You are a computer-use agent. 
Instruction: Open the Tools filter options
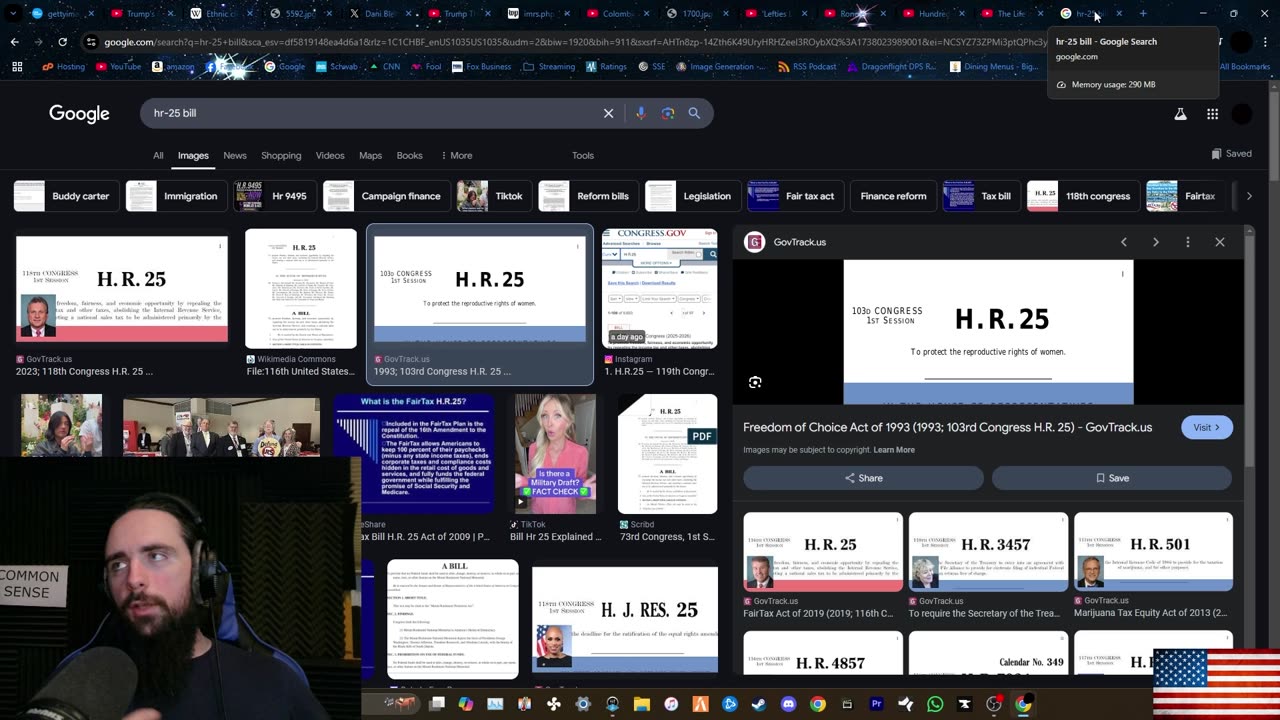583,155
